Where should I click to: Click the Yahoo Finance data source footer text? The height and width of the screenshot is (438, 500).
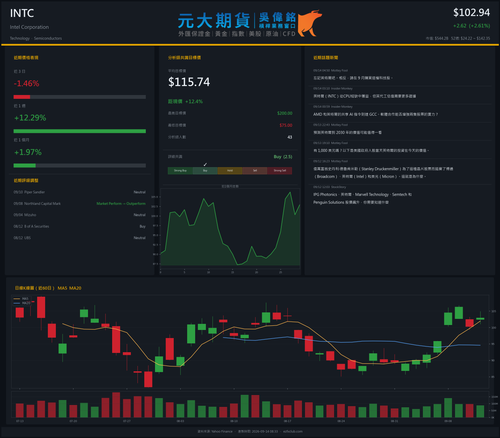[x=215, y=431]
